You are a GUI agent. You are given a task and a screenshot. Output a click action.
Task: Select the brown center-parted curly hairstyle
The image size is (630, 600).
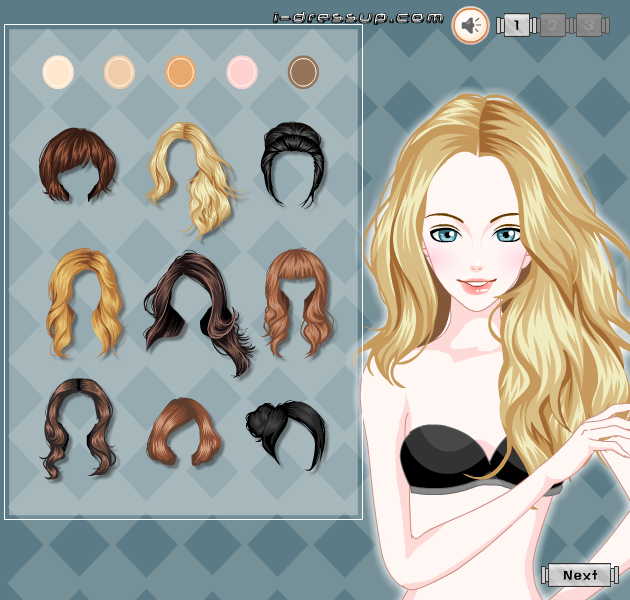pos(78,428)
